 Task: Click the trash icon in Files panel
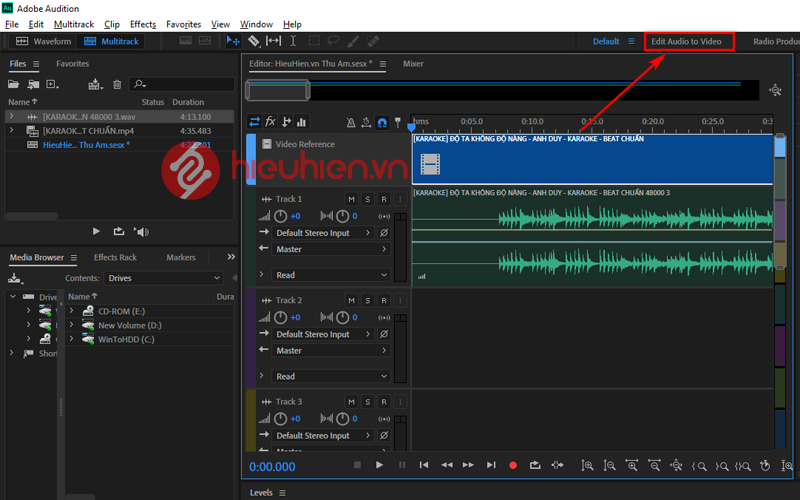tap(117, 84)
